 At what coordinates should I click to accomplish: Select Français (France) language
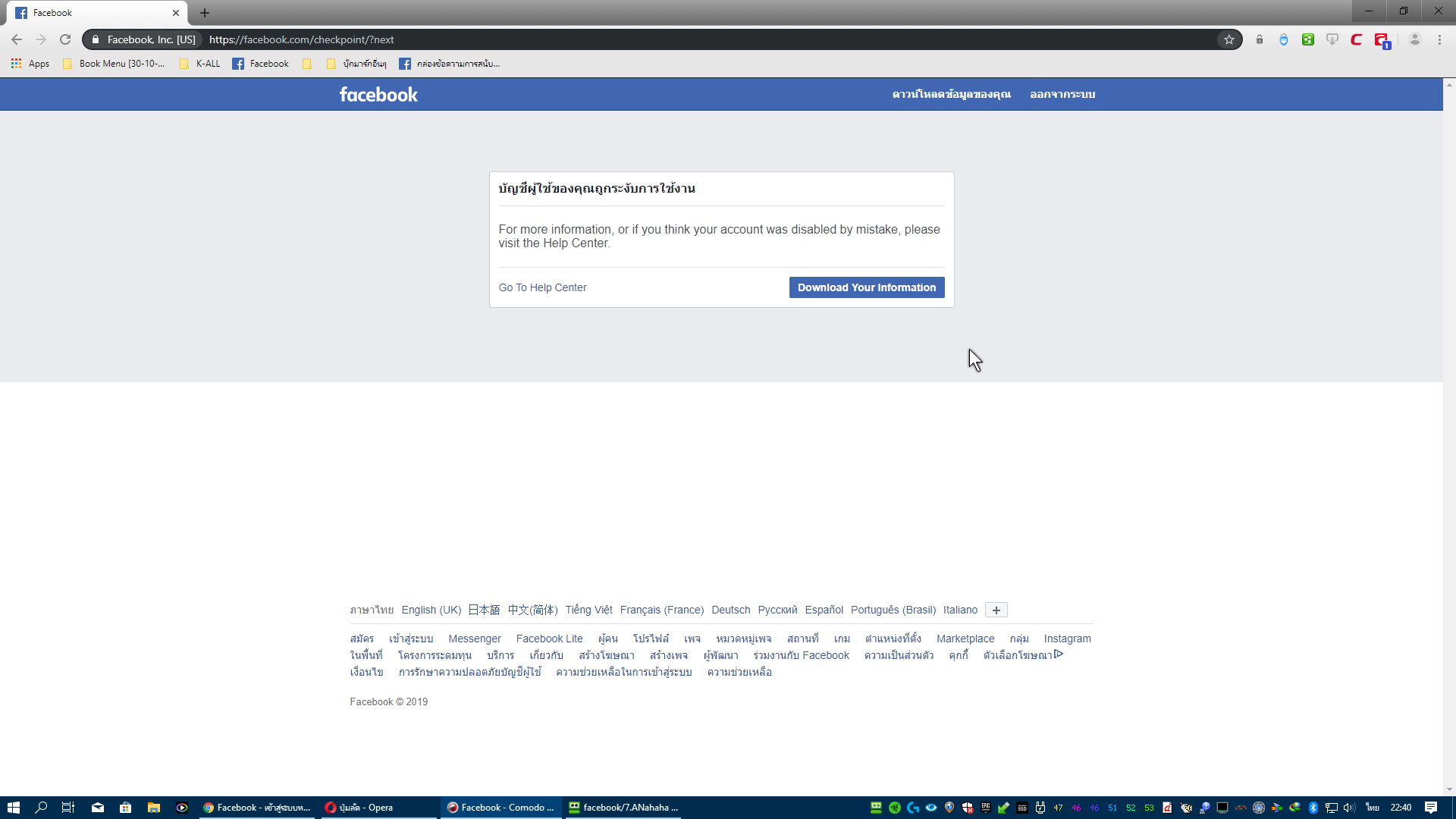[x=662, y=610]
